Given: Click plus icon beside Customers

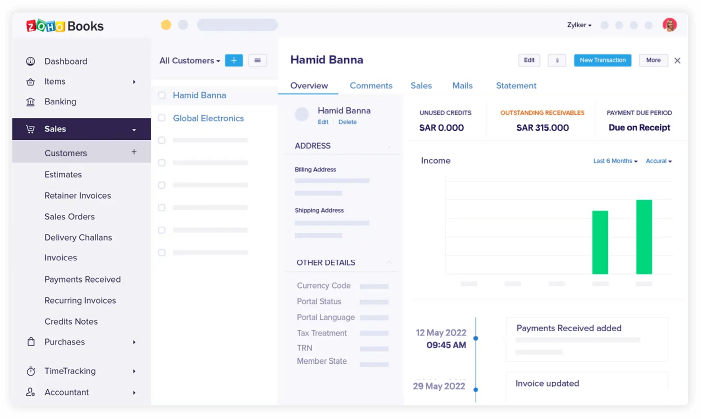Looking at the screenshot, I should (x=134, y=152).
